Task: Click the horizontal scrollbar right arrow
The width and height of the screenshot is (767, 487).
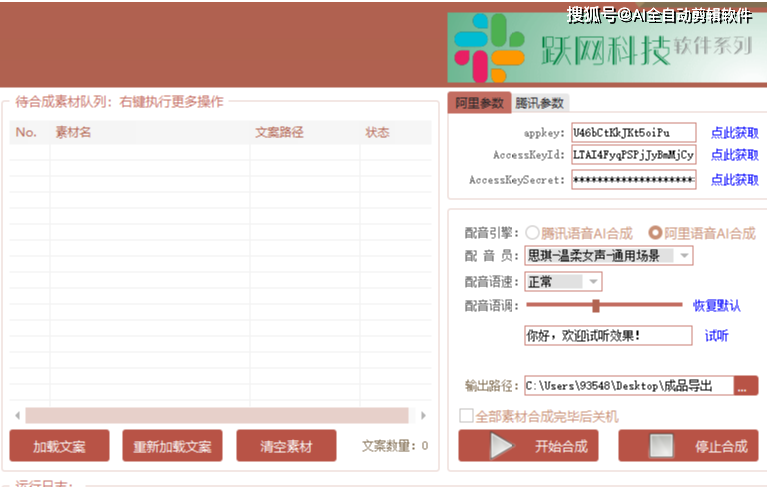Action: [x=423, y=416]
